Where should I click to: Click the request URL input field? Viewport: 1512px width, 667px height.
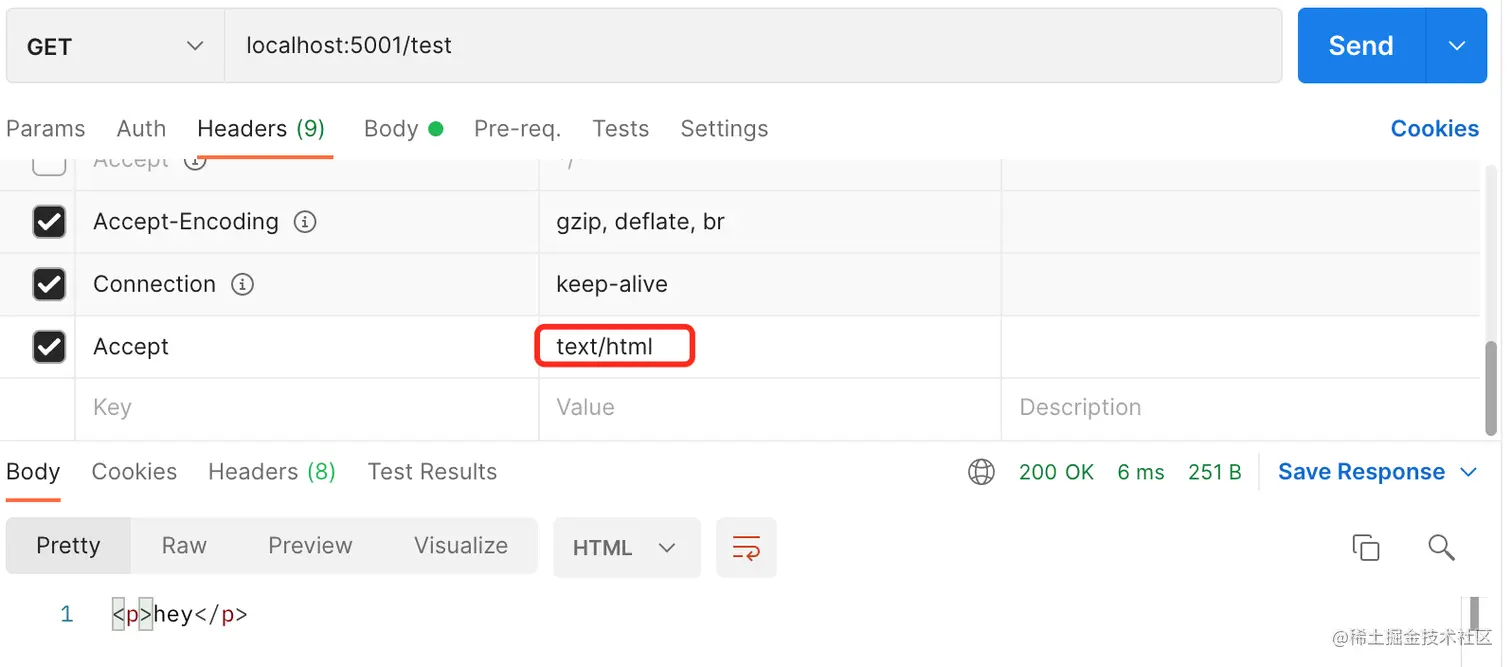pos(750,46)
